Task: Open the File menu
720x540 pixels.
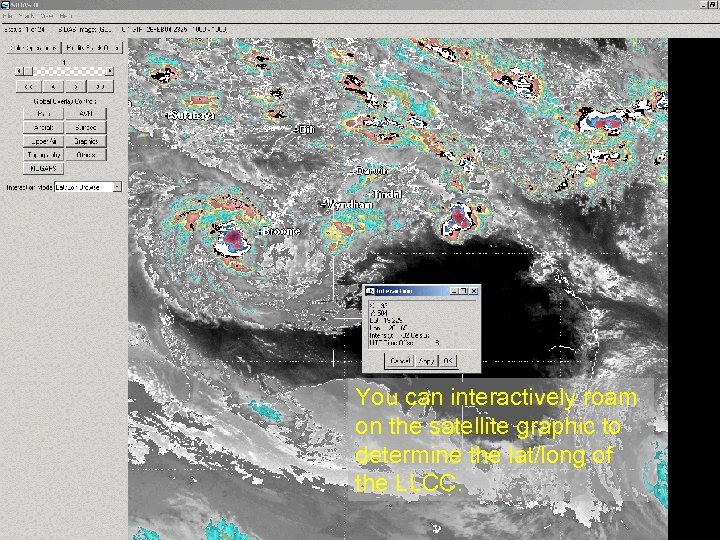Action: pyautogui.click(x=8, y=16)
